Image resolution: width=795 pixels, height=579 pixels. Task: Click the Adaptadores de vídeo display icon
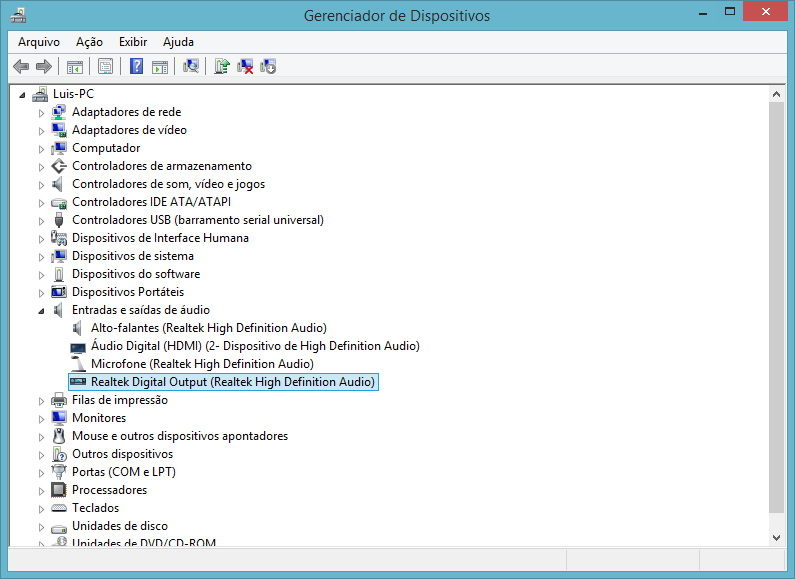tap(59, 130)
